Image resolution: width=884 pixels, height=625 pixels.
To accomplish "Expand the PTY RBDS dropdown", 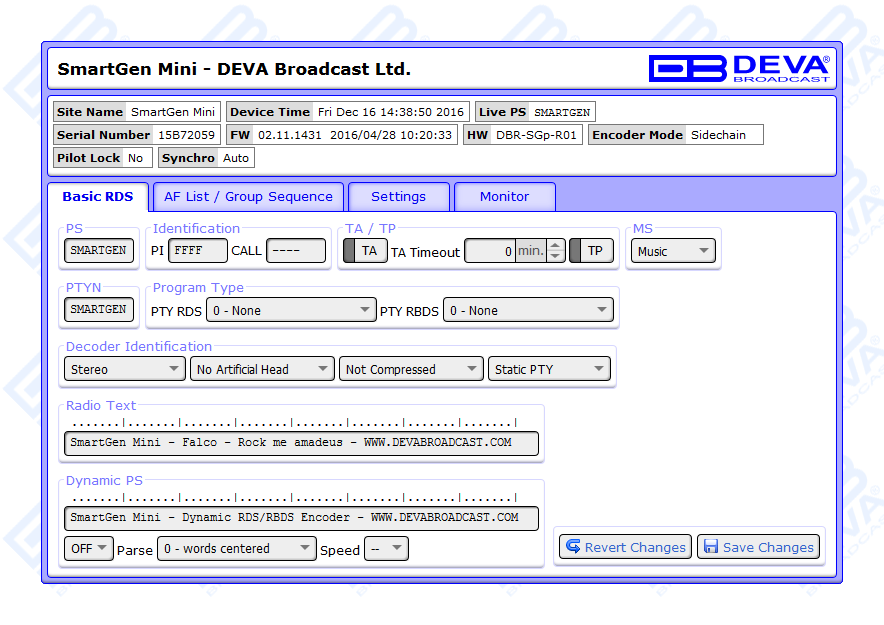I will tap(527, 310).
